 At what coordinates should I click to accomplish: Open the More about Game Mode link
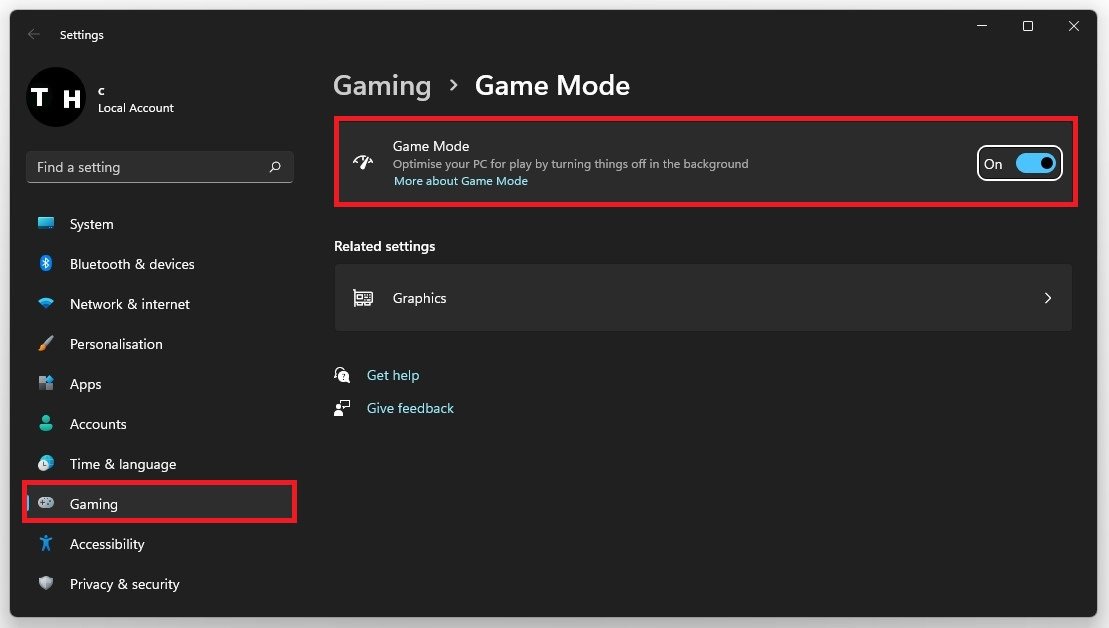coord(460,181)
